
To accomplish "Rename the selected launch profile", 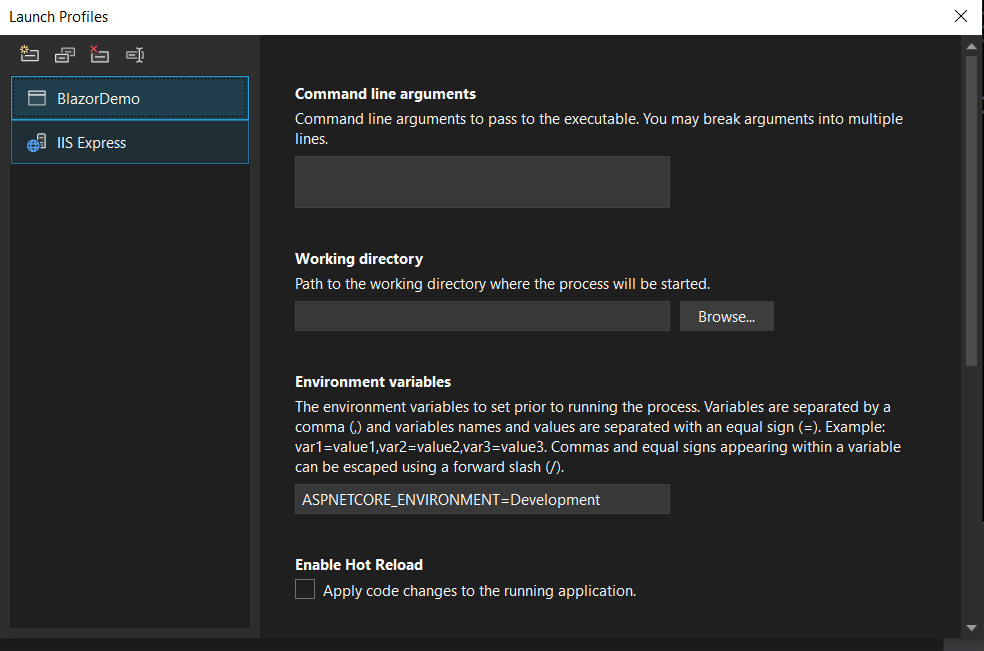I will click(135, 55).
